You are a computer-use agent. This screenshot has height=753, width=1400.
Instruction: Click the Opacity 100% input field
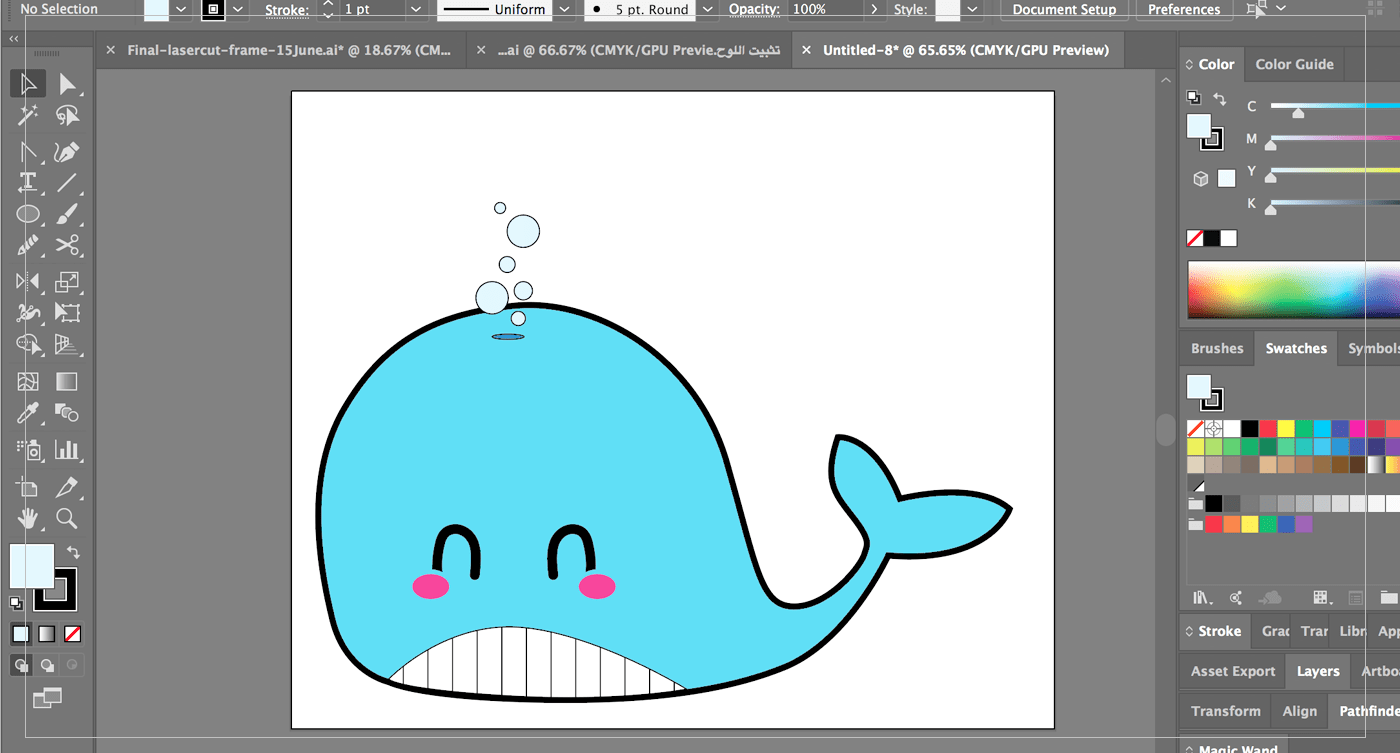pos(825,9)
